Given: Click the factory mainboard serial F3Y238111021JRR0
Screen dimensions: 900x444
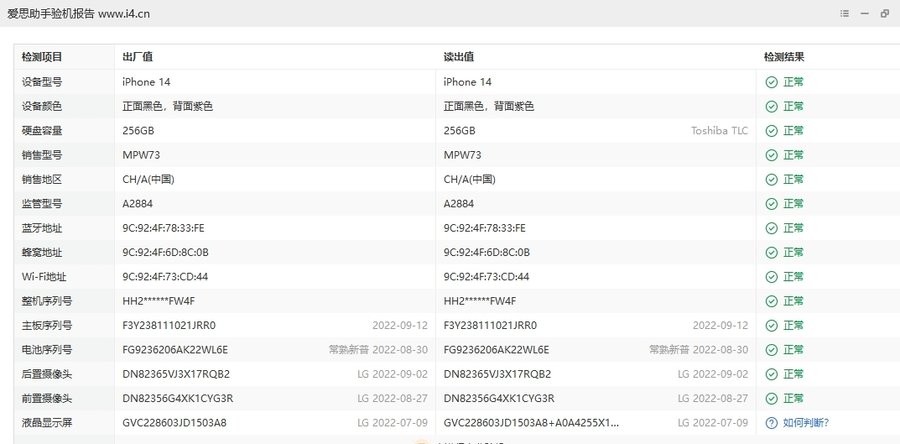Looking at the screenshot, I should 169,325.
